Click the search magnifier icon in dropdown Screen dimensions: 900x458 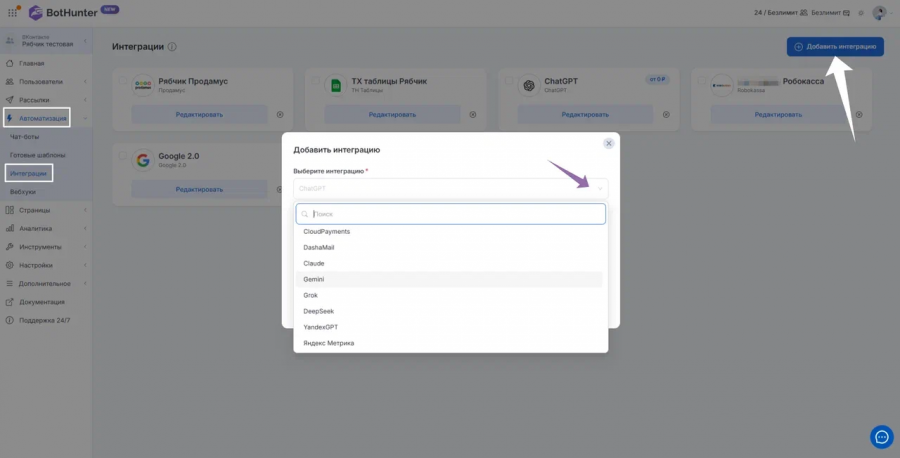point(305,214)
